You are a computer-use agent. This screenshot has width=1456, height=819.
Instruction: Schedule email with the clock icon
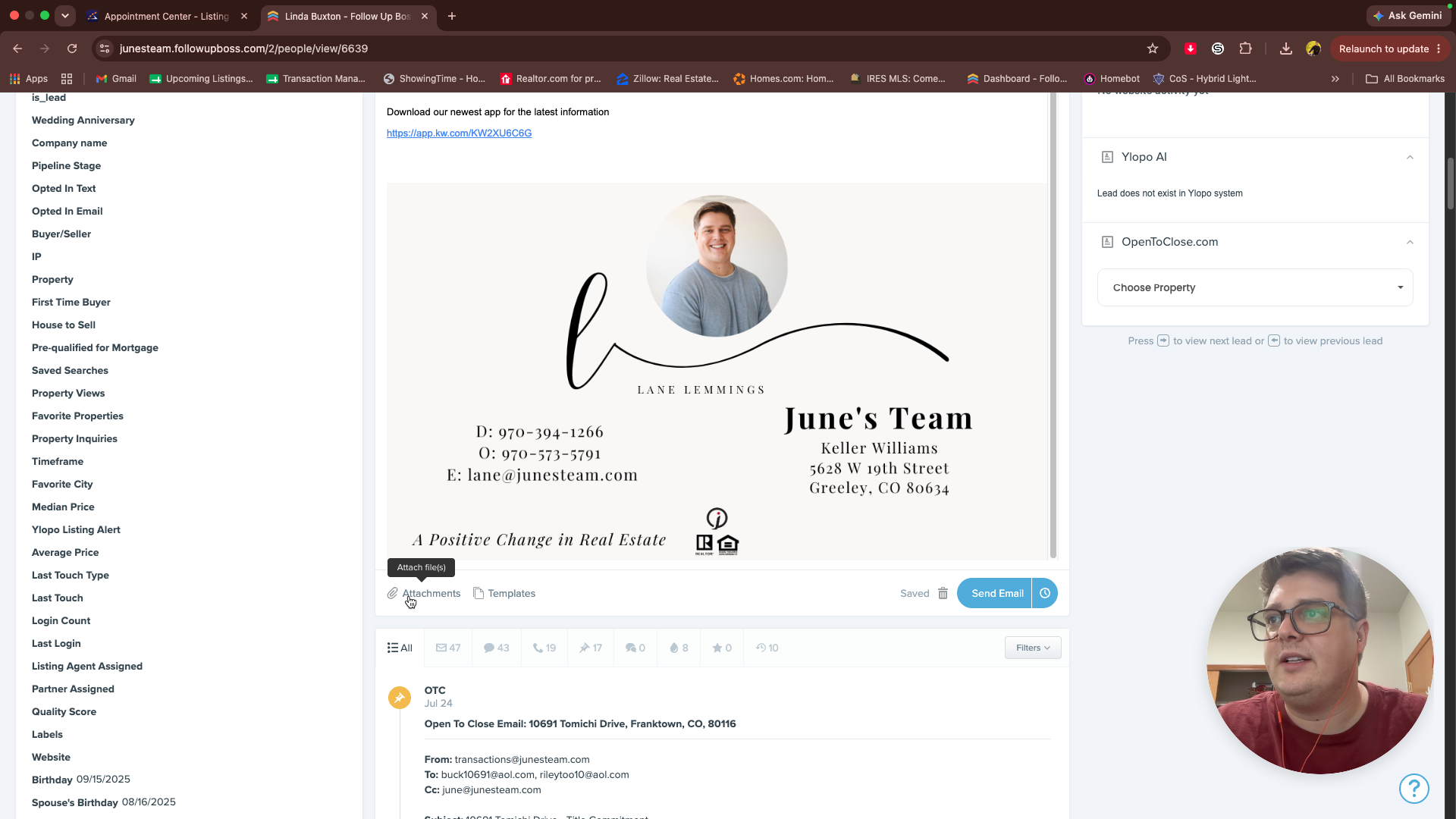click(1045, 593)
